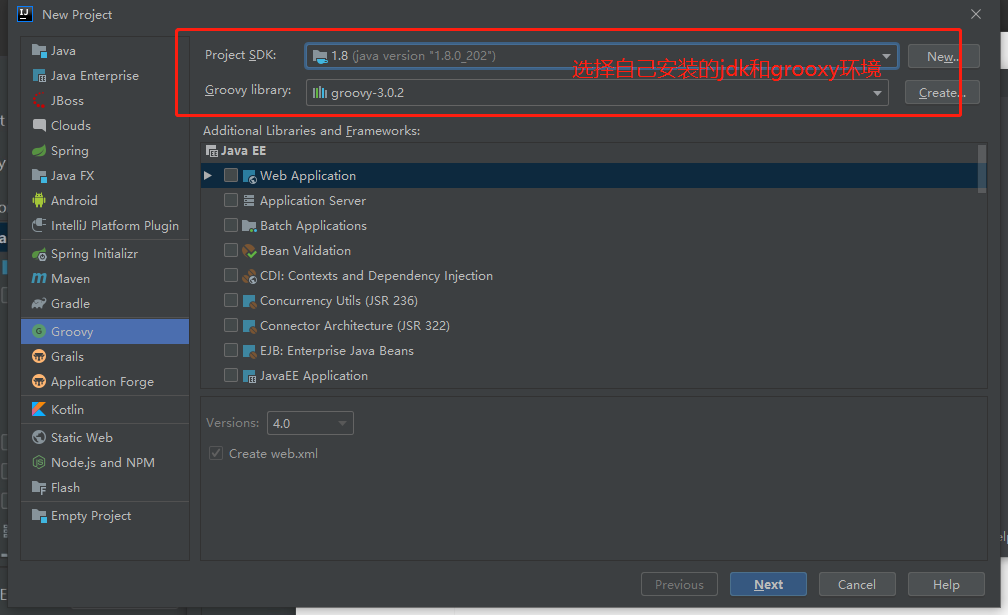Enable the Bean Validation checkbox
This screenshot has width=1008, height=615.
coord(231,250)
